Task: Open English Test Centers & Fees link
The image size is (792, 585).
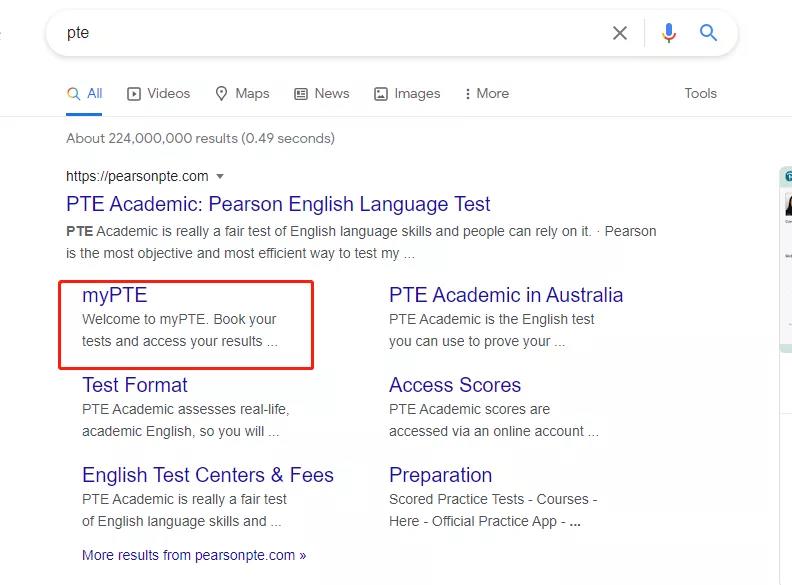Action: [207, 474]
